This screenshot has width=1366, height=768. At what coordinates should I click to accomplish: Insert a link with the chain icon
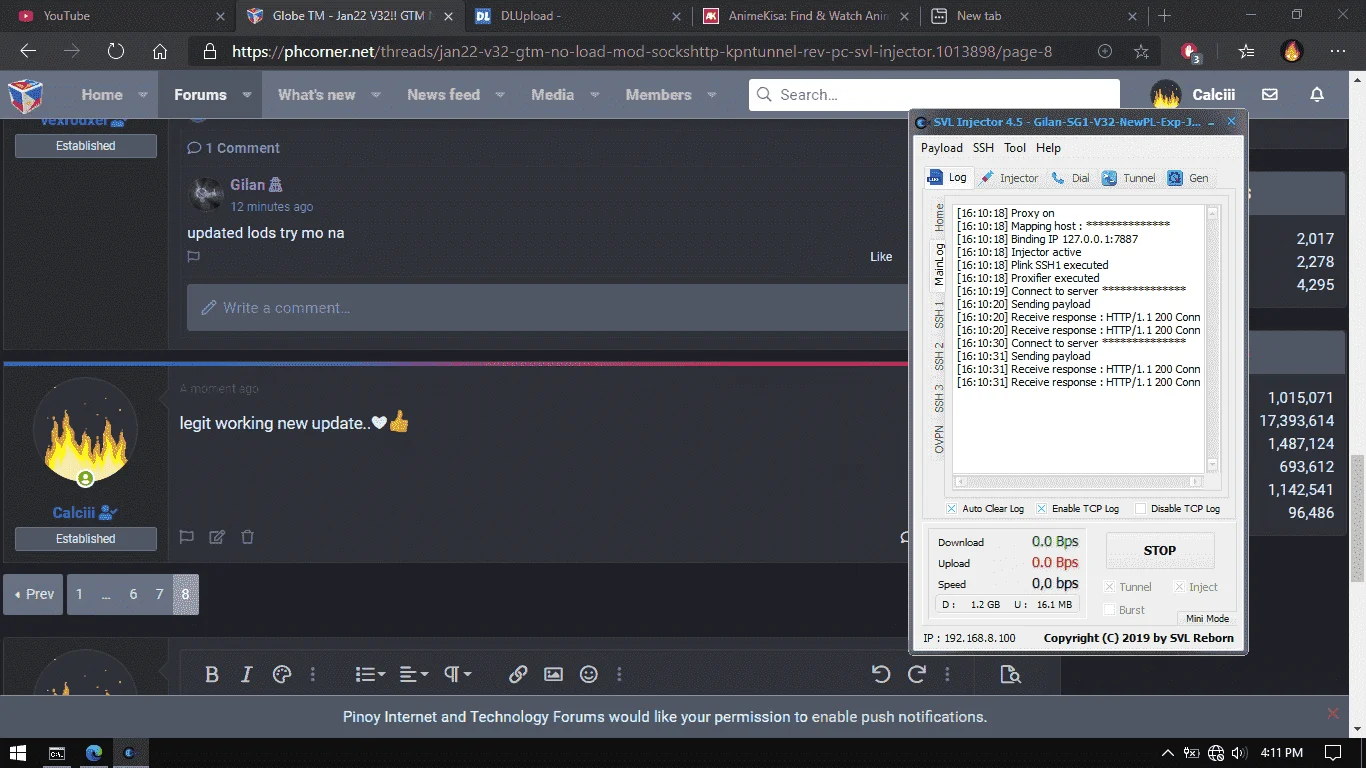coord(518,674)
